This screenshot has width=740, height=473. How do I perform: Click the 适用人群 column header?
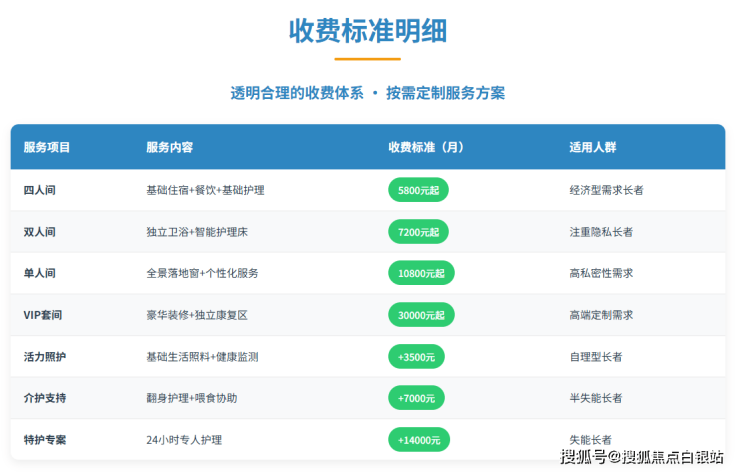593,147
